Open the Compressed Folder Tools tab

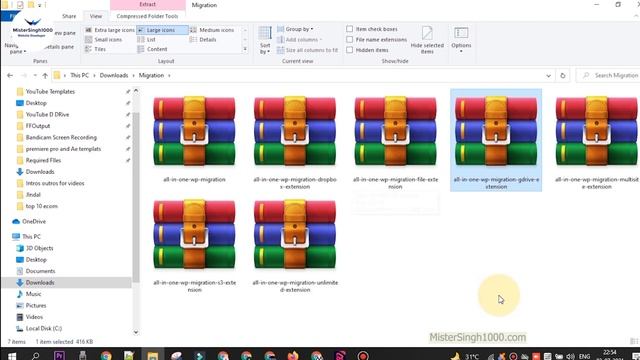(147, 16)
